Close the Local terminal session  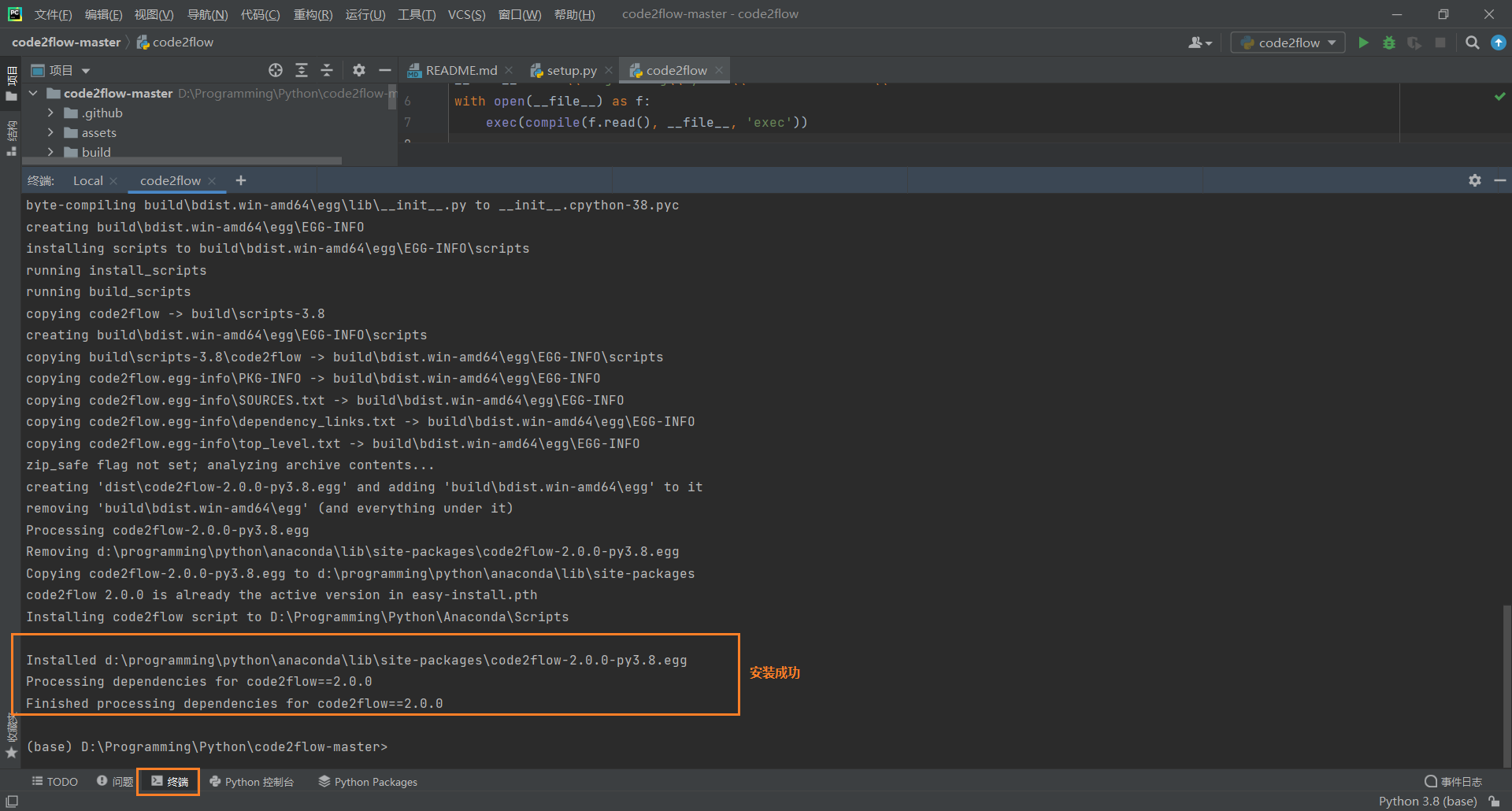point(113,181)
